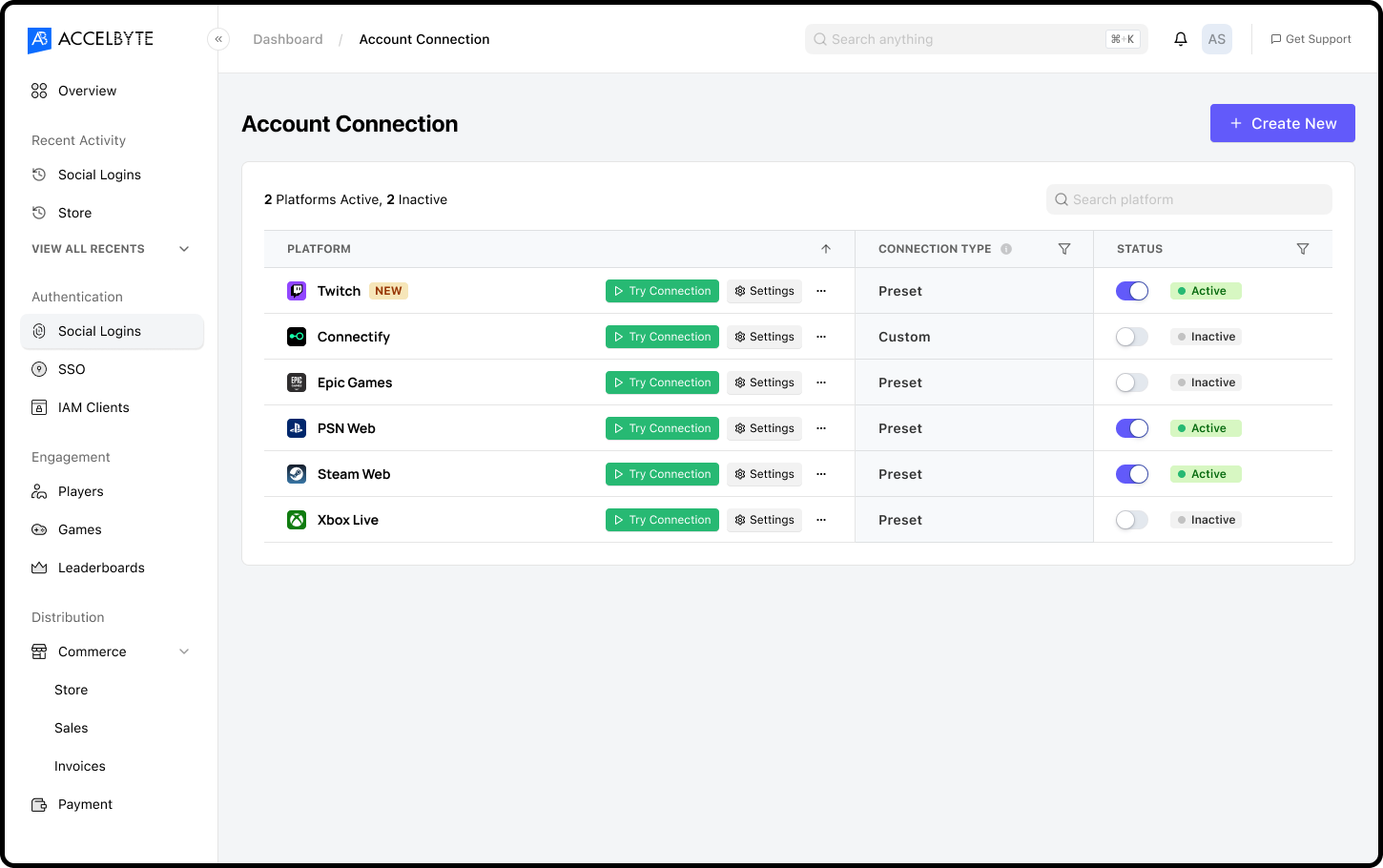Click the Search platform input field
The width and height of the screenshot is (1383, 868).
(1188, 199)
